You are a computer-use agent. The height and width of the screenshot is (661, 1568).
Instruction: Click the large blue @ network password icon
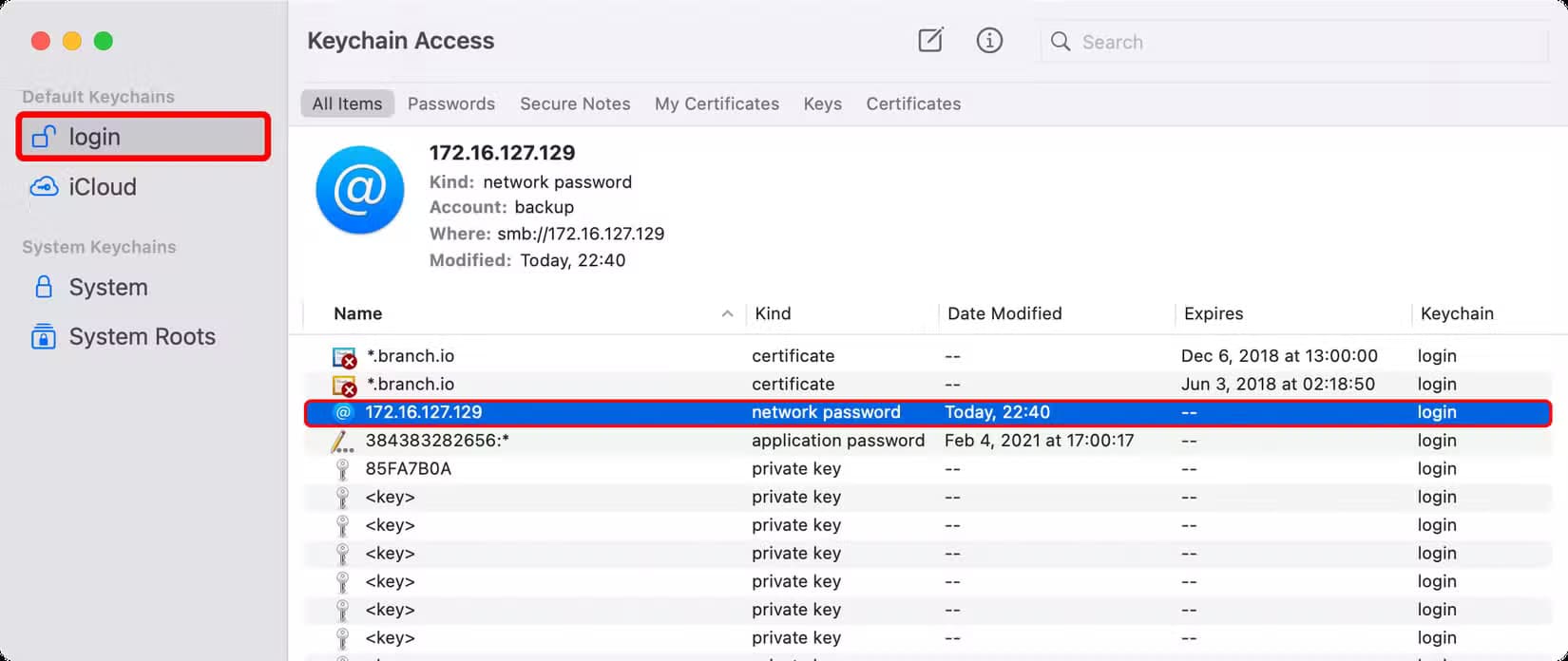click(x=360, y=190)
